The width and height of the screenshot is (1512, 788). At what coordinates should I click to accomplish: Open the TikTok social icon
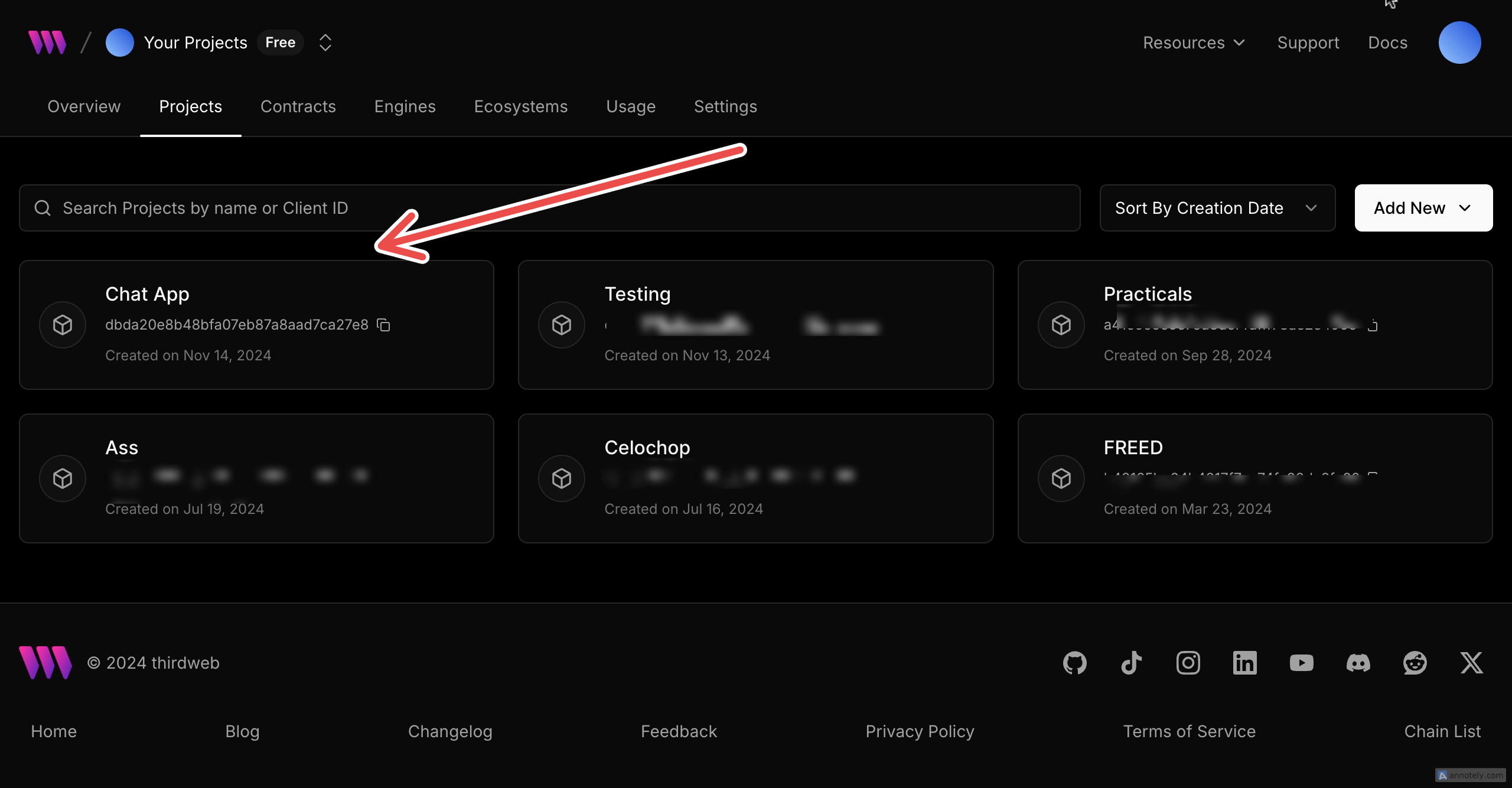(1131, 663)
